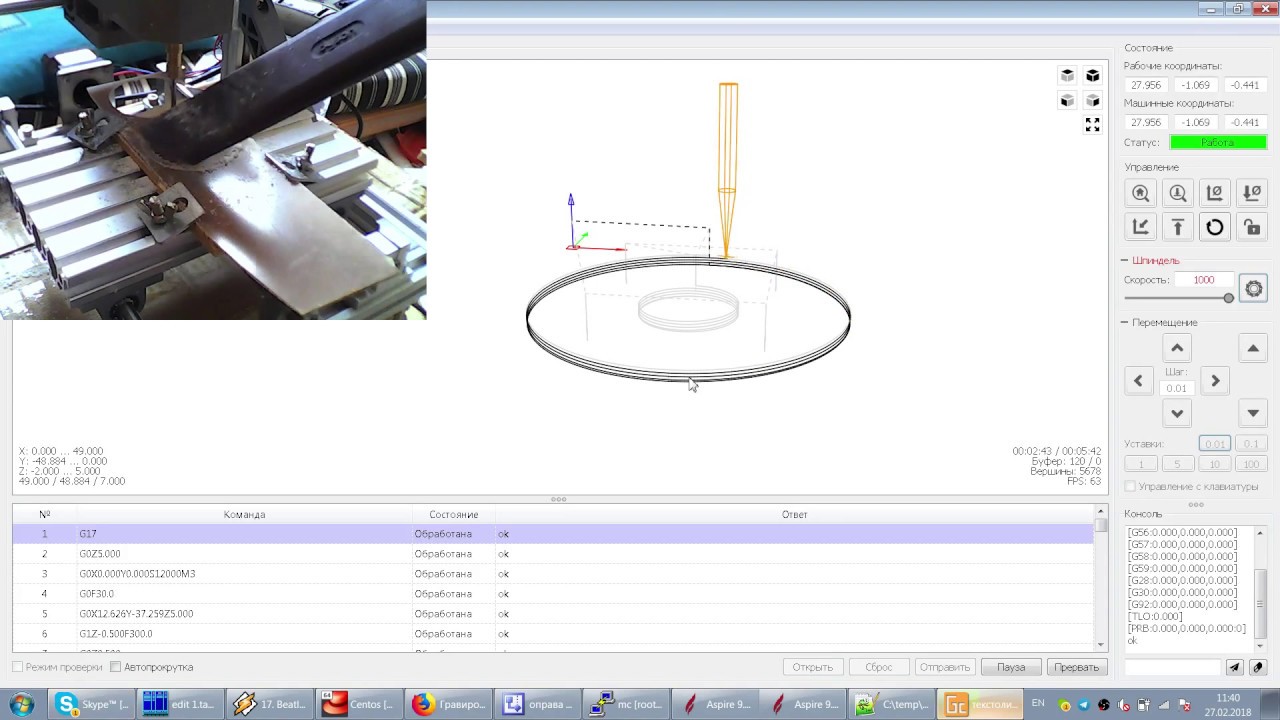
Task: Select row G0X0.000Y0.000S12000M3
Action: (553, 574)
